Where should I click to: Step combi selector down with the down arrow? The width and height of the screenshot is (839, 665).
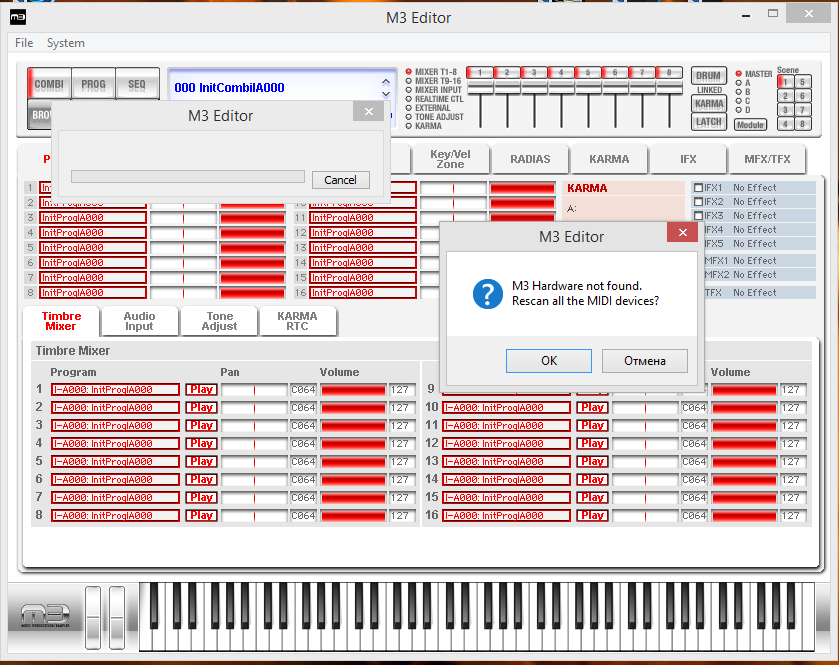tap(386, 94)
